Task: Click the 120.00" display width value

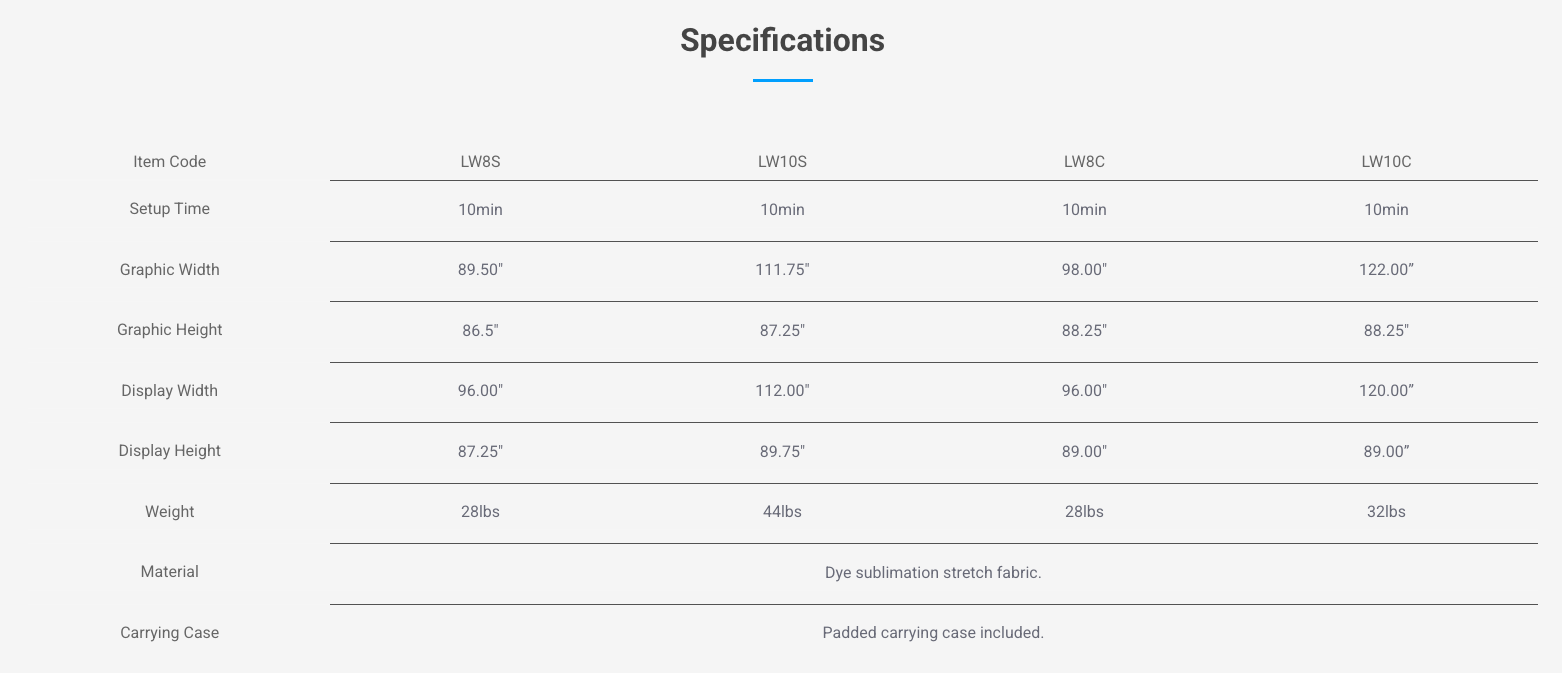Action: point(1386,391)
